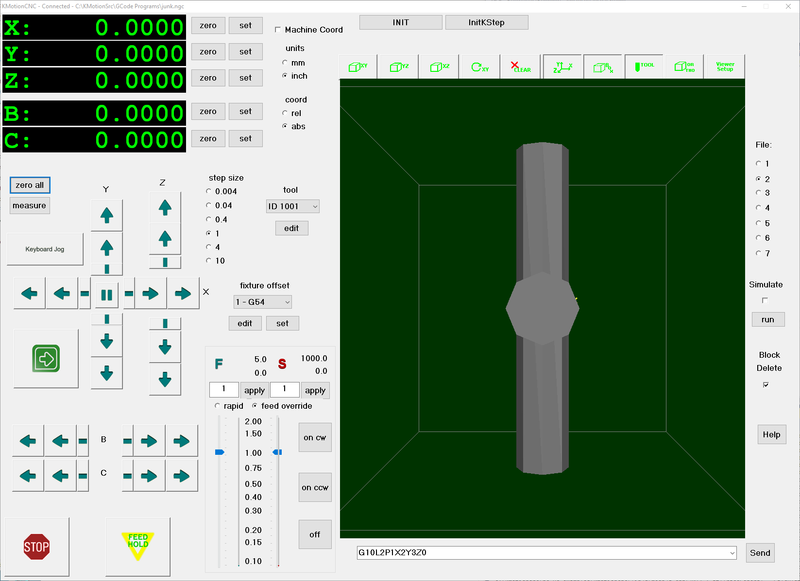Open the G-code command history dropdown
This screenshot has height=581, width=800.
click(x=734, y=551)
